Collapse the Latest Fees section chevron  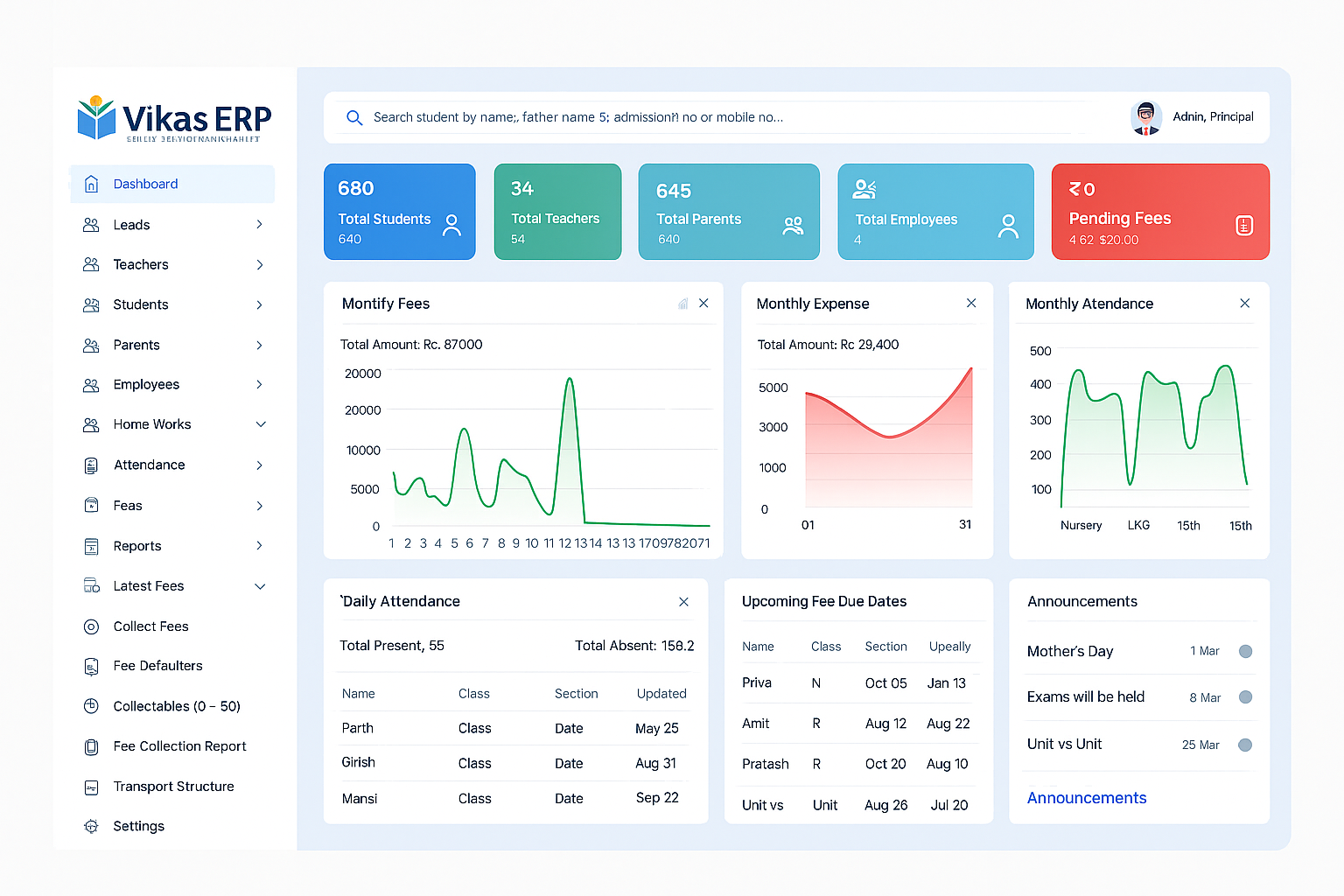pos(260,586)
